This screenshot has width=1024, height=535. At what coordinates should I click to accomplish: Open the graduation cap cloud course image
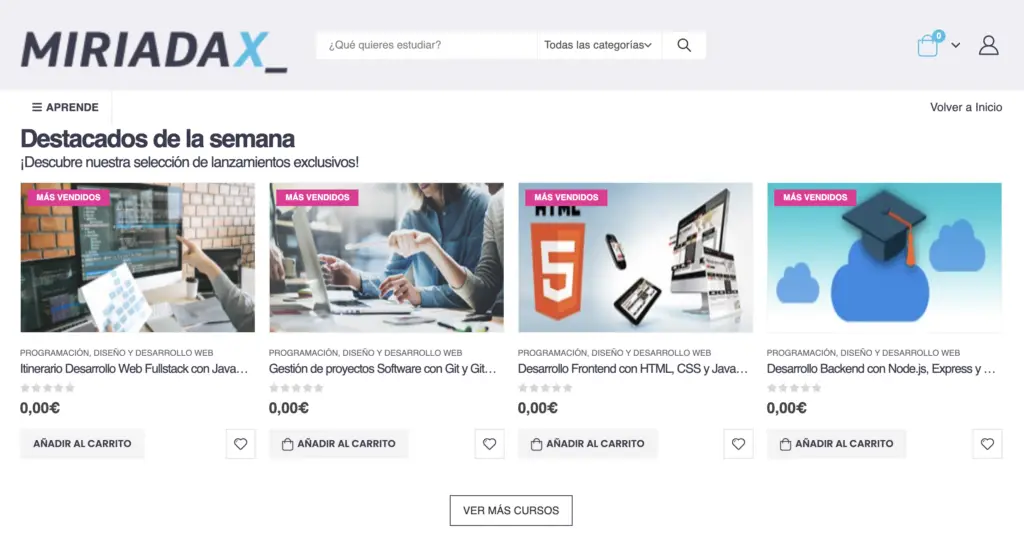884,257
